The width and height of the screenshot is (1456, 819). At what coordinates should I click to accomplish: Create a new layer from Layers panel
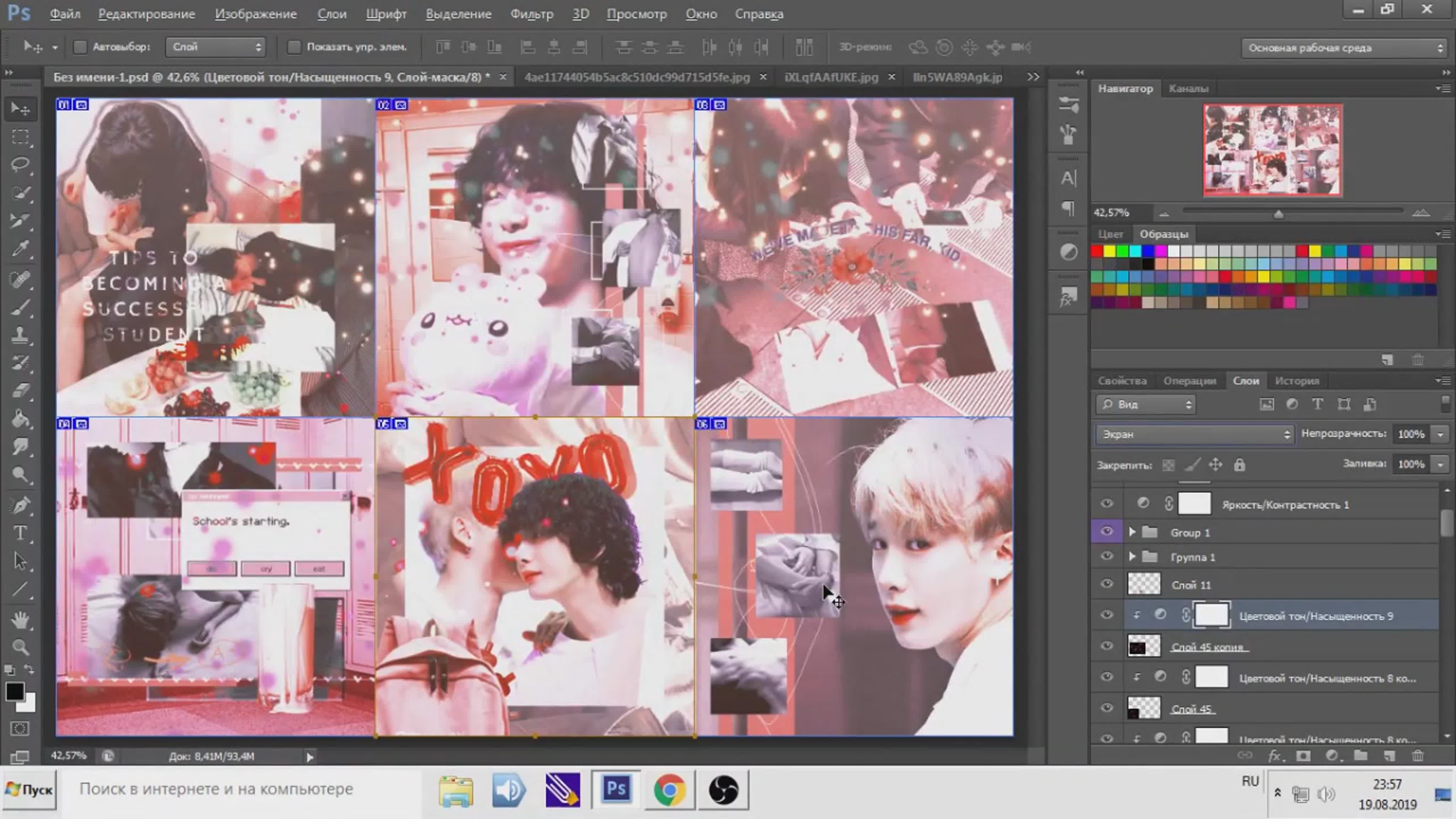coord(1389,756)
